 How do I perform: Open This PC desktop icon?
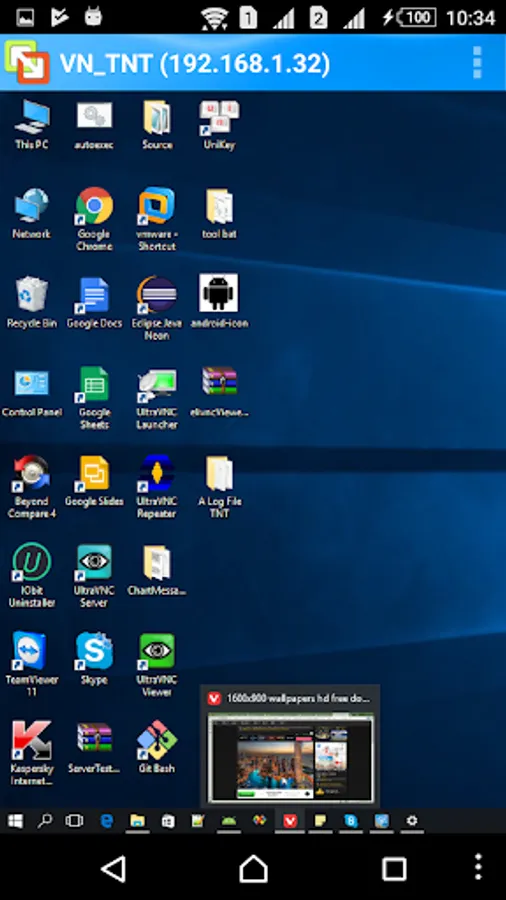coord(32,125)
